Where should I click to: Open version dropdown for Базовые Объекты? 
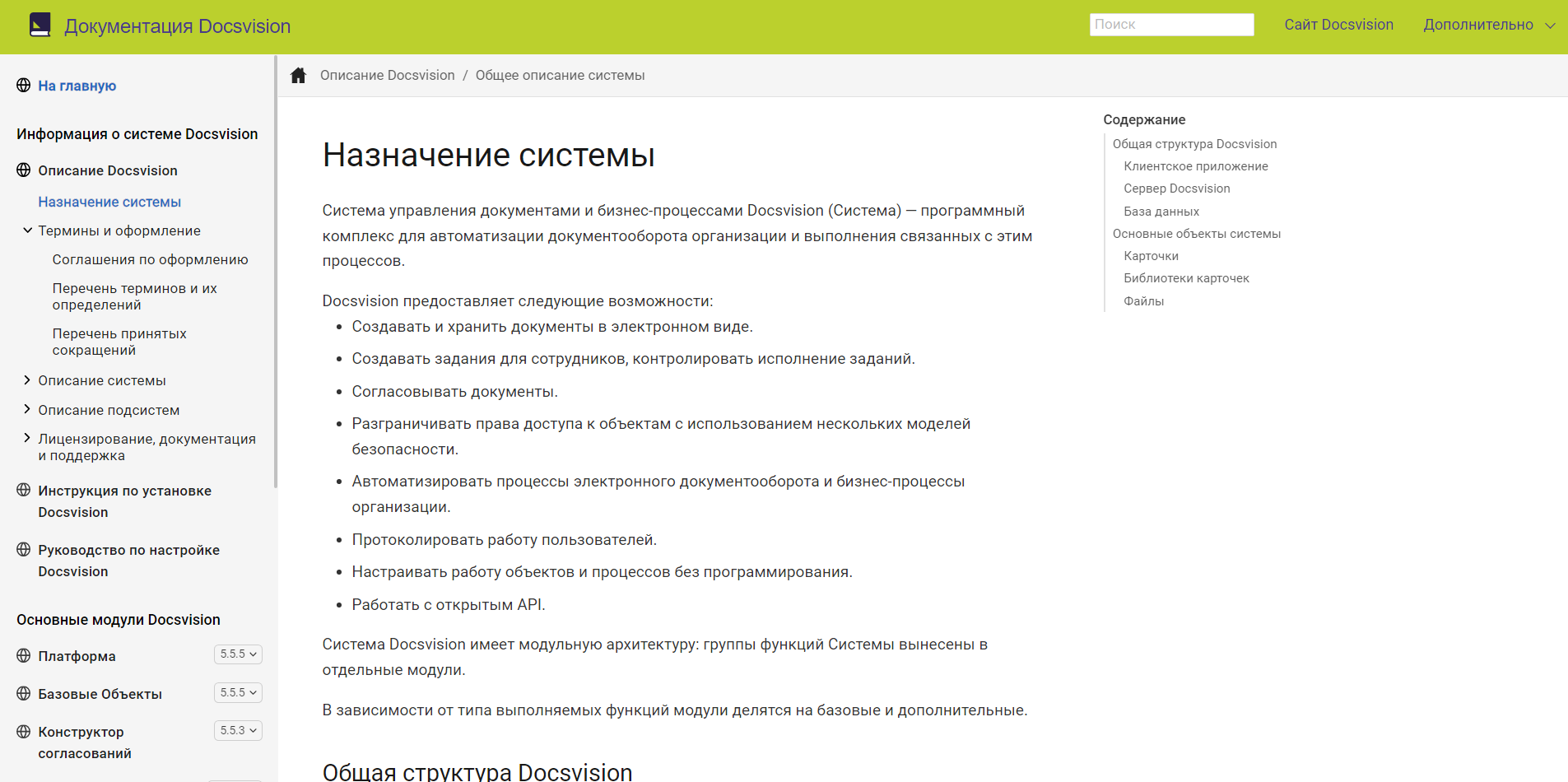(239, 693)
